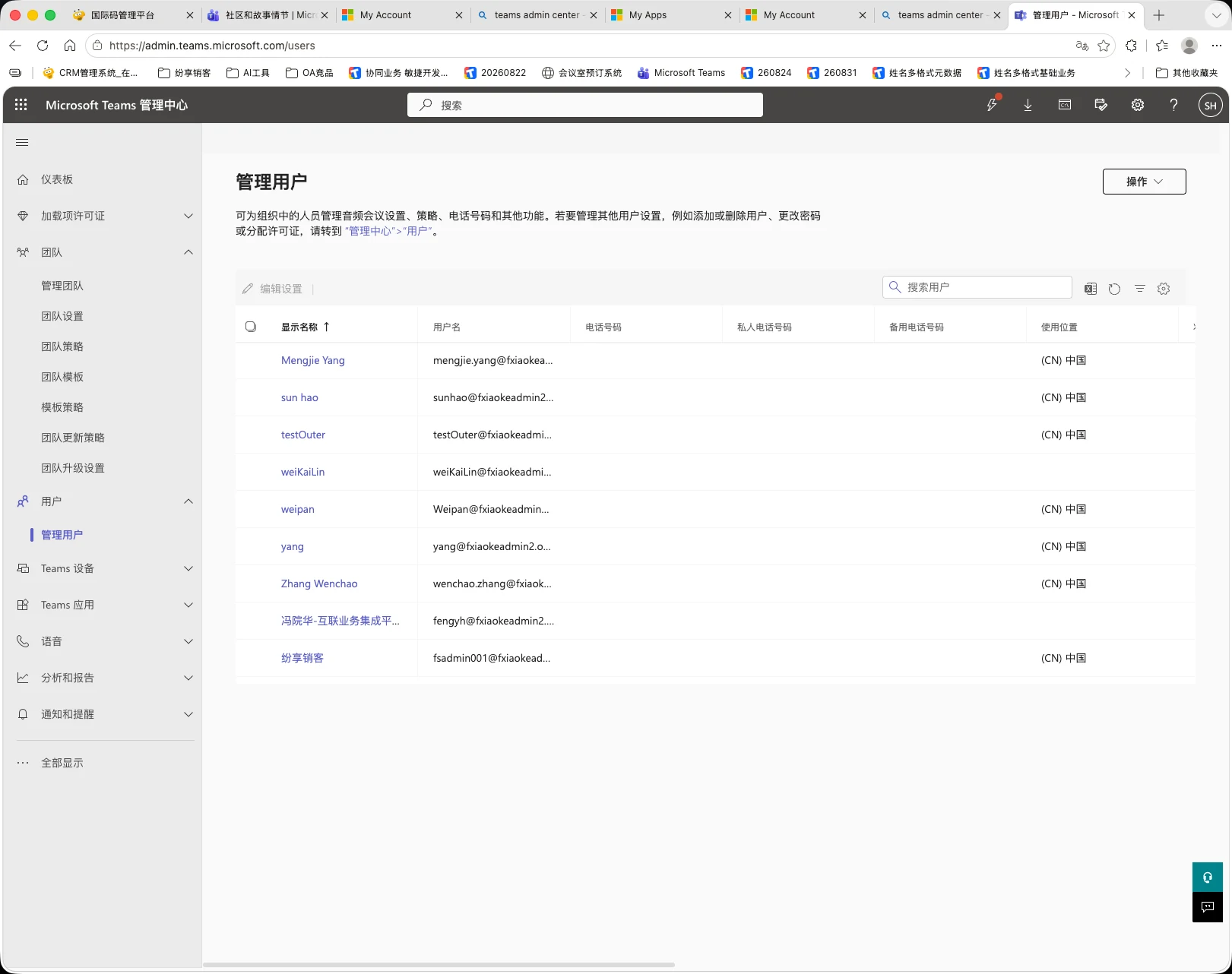1232x974 pixels.
Task: Open the headset support widget
Action: (1208, 878)
